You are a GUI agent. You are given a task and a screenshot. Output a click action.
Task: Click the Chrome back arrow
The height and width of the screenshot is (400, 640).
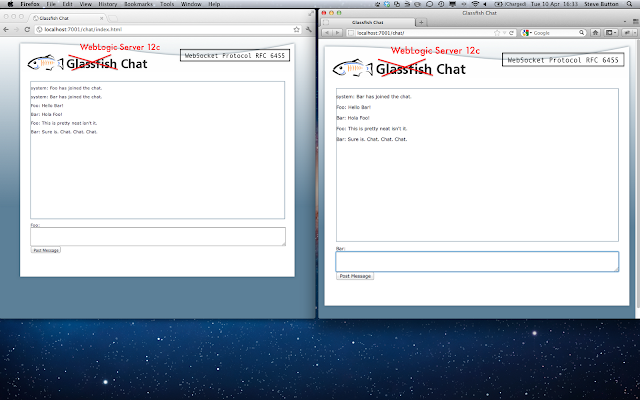click(6, 29)
